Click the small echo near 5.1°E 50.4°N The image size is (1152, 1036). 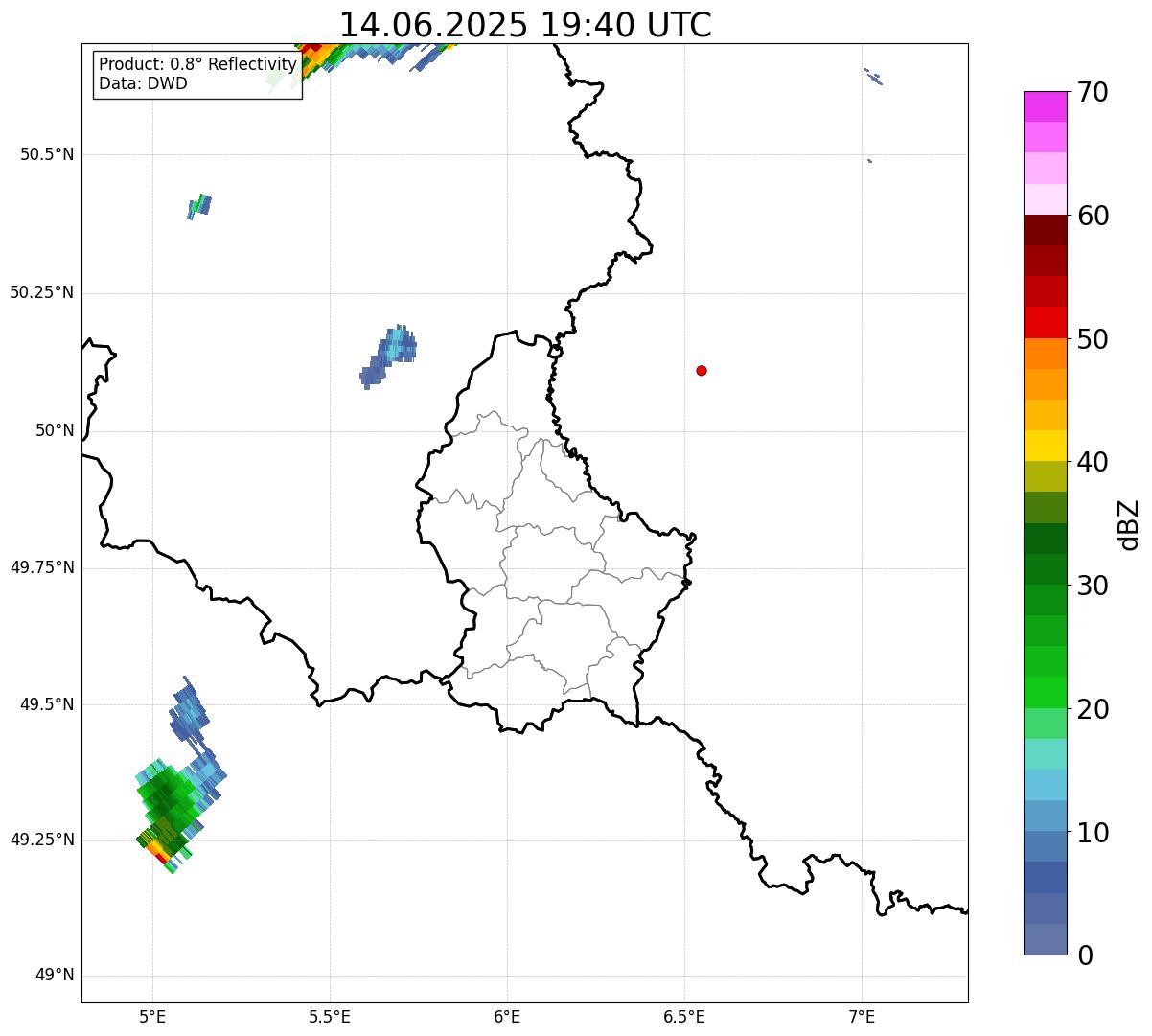[x=199, y=206]
